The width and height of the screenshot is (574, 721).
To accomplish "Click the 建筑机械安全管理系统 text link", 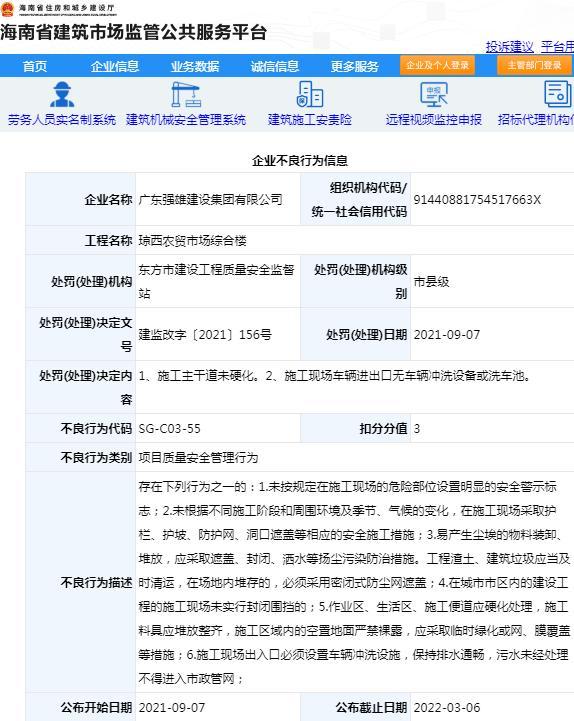I will pos(186,120).
